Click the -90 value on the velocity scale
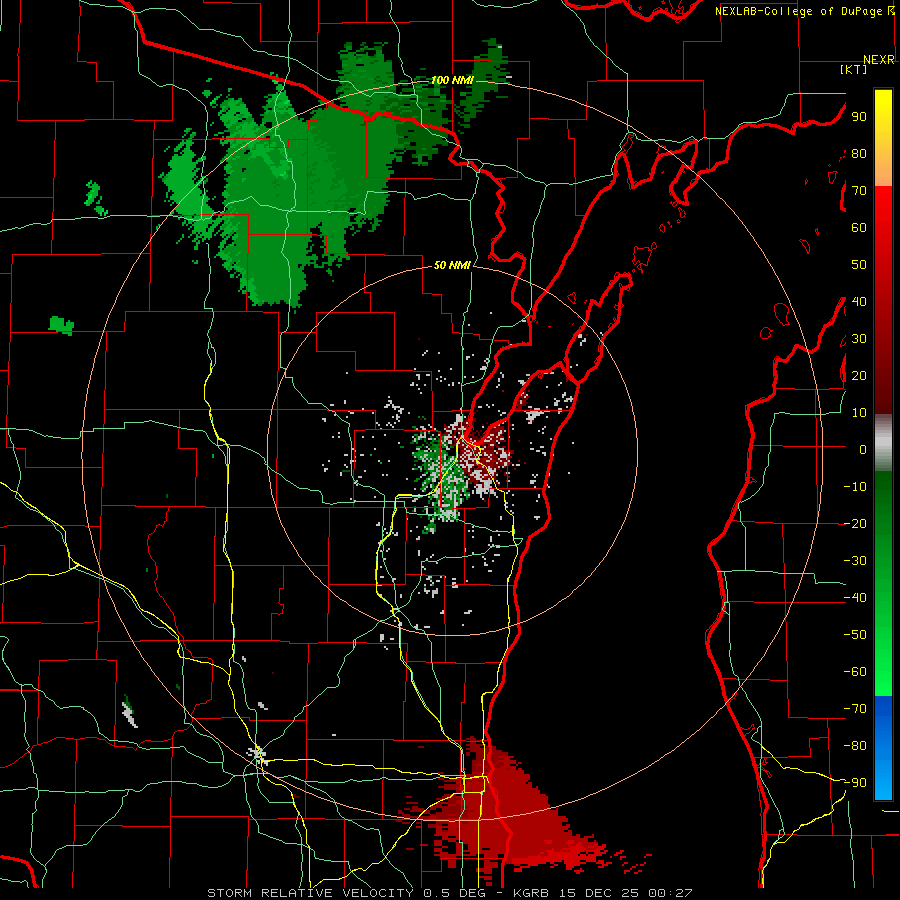 click(855, 783)
